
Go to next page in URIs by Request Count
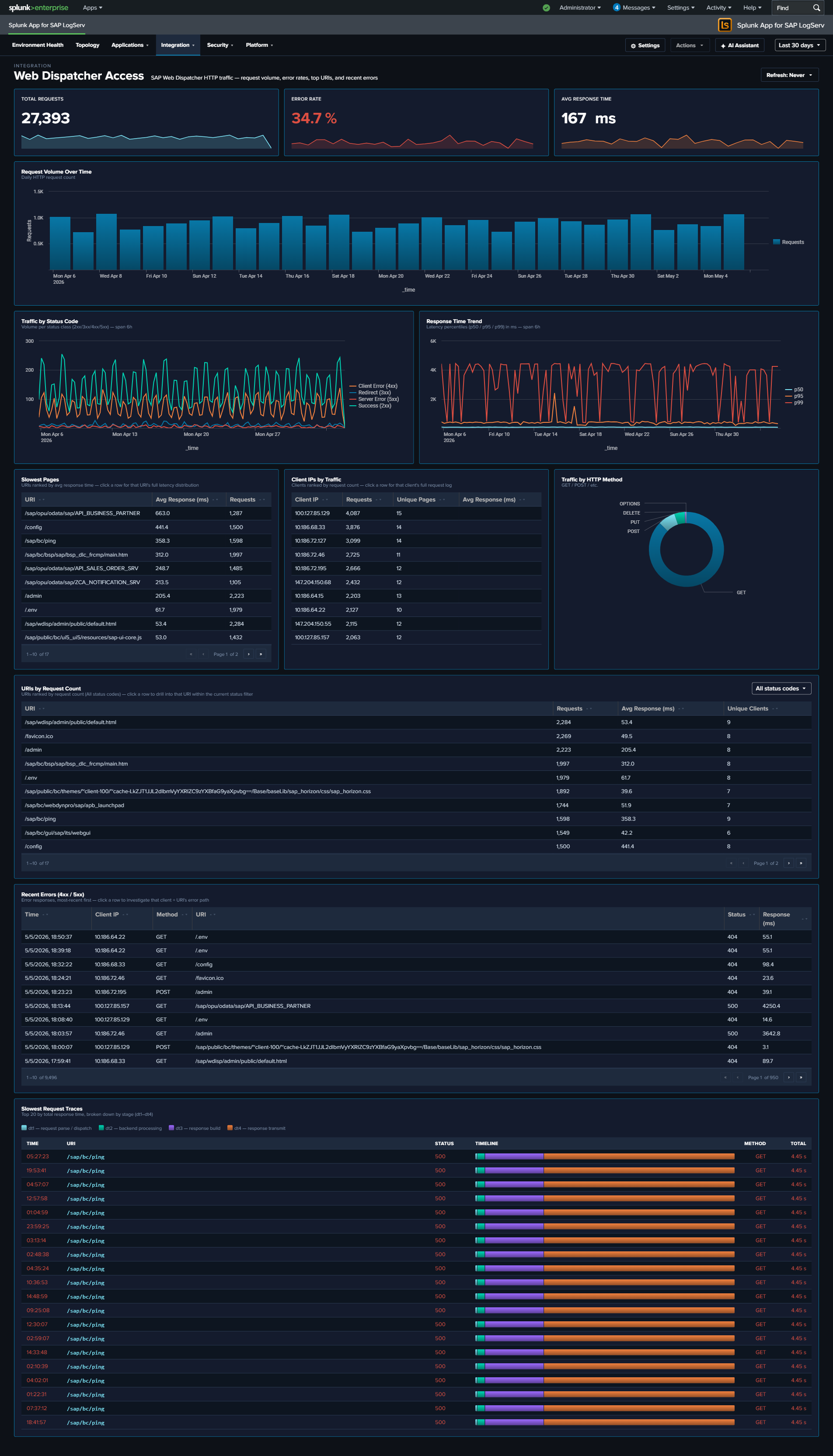[788, 863]
